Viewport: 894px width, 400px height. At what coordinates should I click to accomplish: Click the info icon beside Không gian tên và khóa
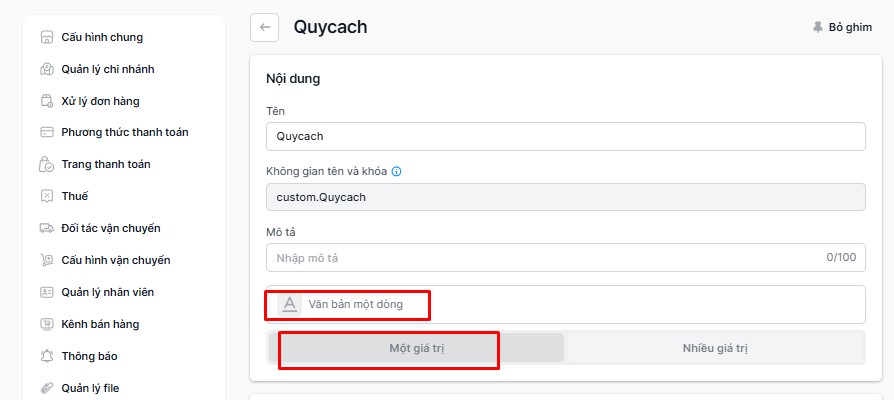(x=397, y=172)
